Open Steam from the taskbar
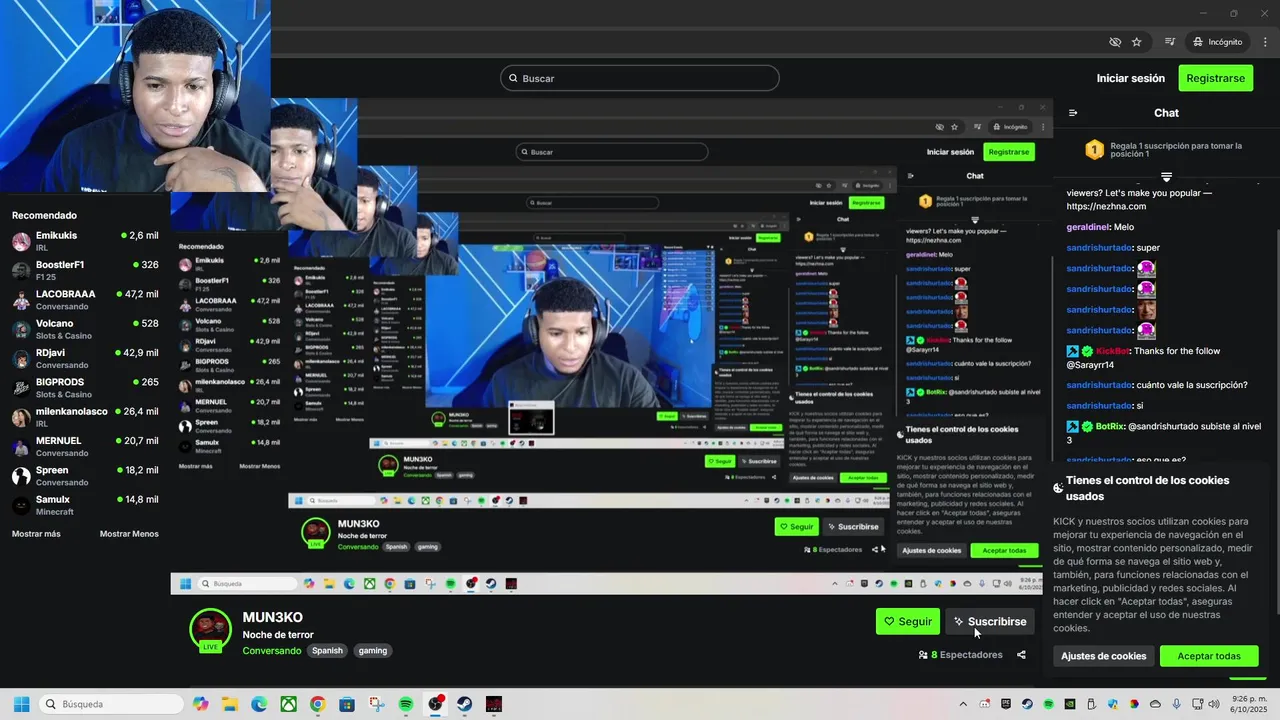1280x720 pixels. pos(464,704)
